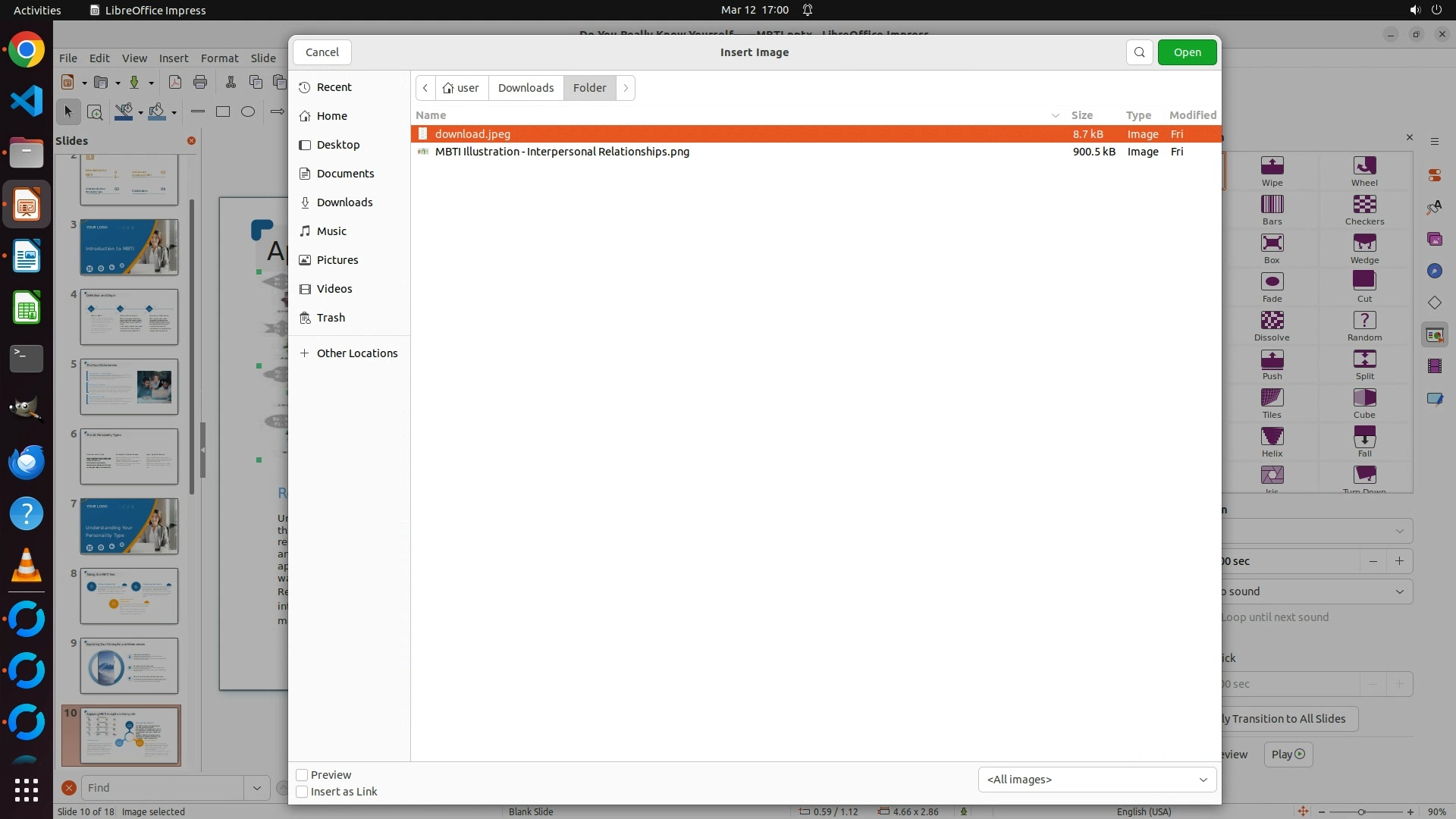Open the Slide Transition sidebar deck icon

pos(1434,335)
